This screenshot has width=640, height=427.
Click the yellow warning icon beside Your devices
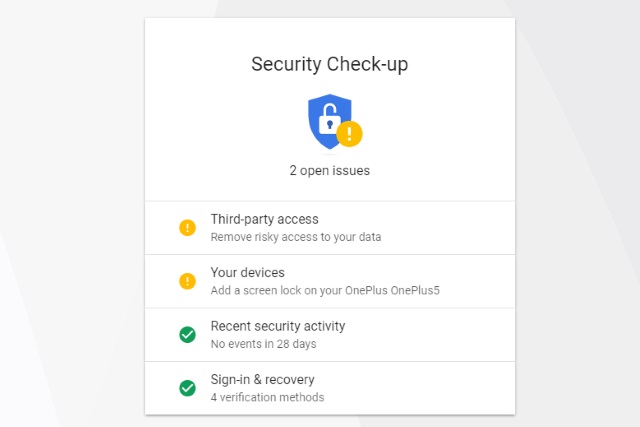pyautogui.click(x=187, y=281)
